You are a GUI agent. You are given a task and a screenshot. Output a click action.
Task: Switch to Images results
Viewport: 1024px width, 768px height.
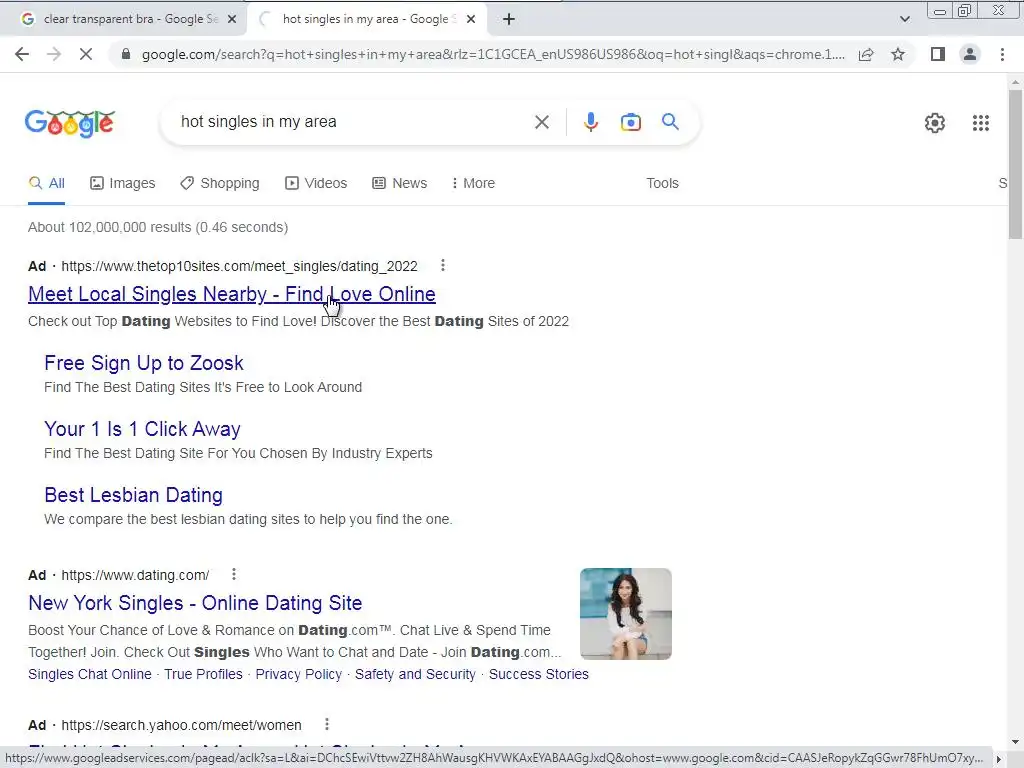tap(123, 184)
